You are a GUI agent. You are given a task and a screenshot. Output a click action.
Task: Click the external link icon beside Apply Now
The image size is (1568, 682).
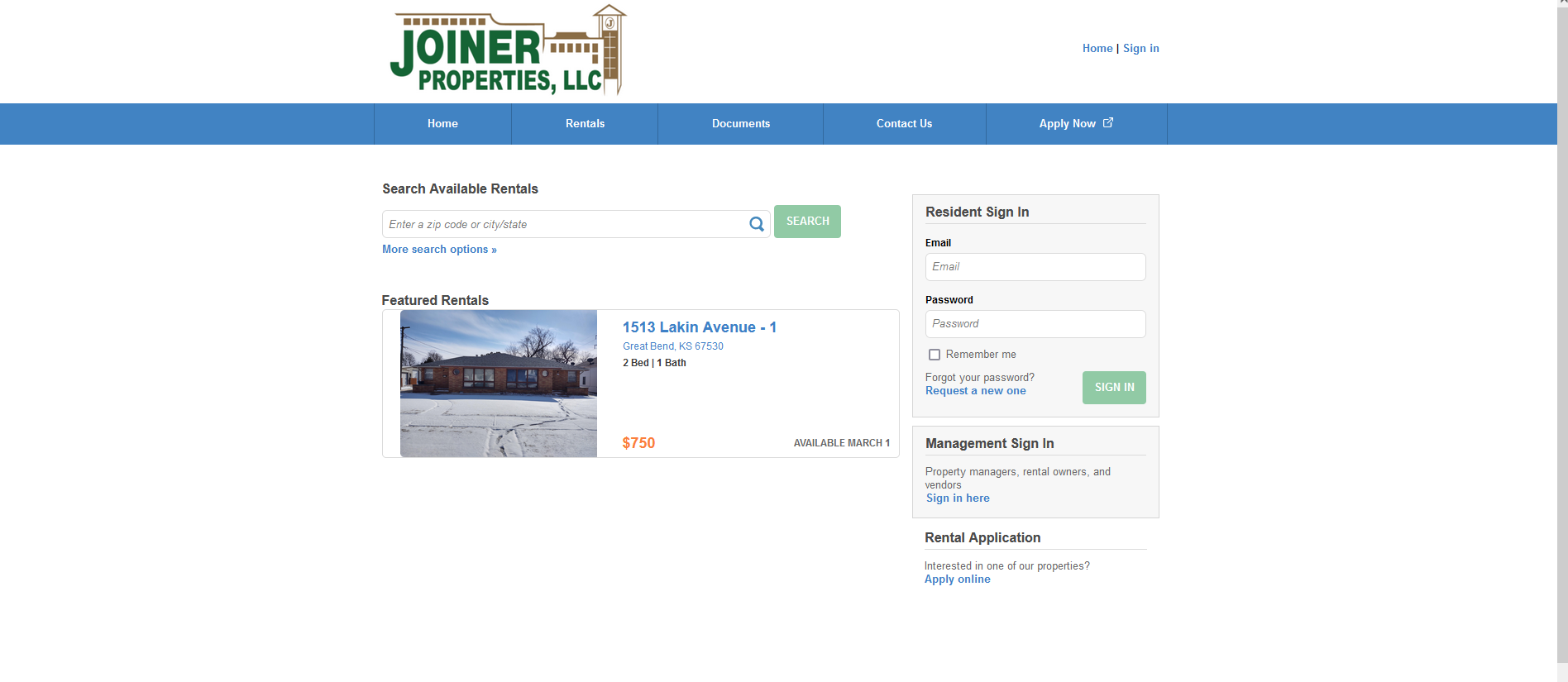1108,122
